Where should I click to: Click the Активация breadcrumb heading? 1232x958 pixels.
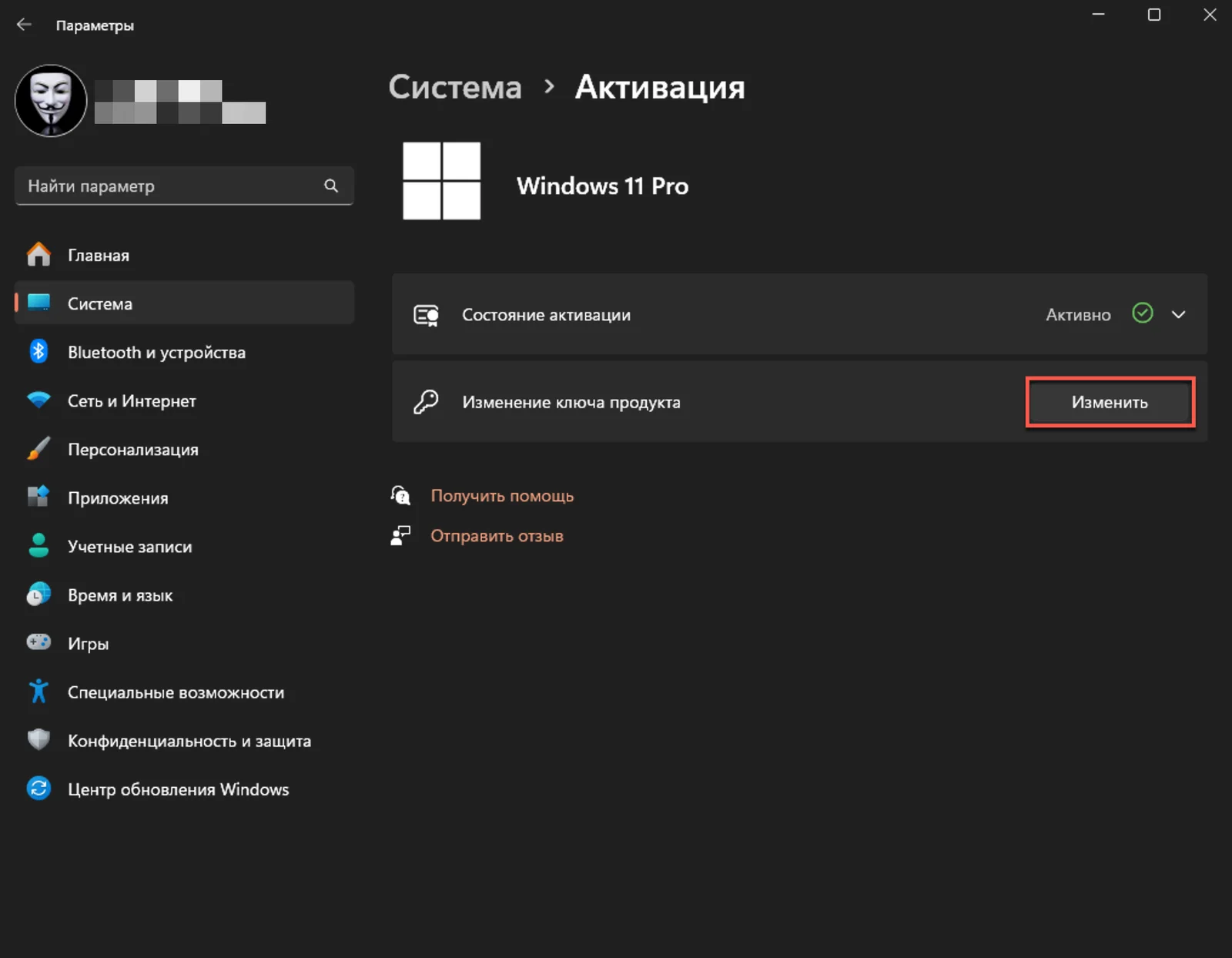(660, 87)
